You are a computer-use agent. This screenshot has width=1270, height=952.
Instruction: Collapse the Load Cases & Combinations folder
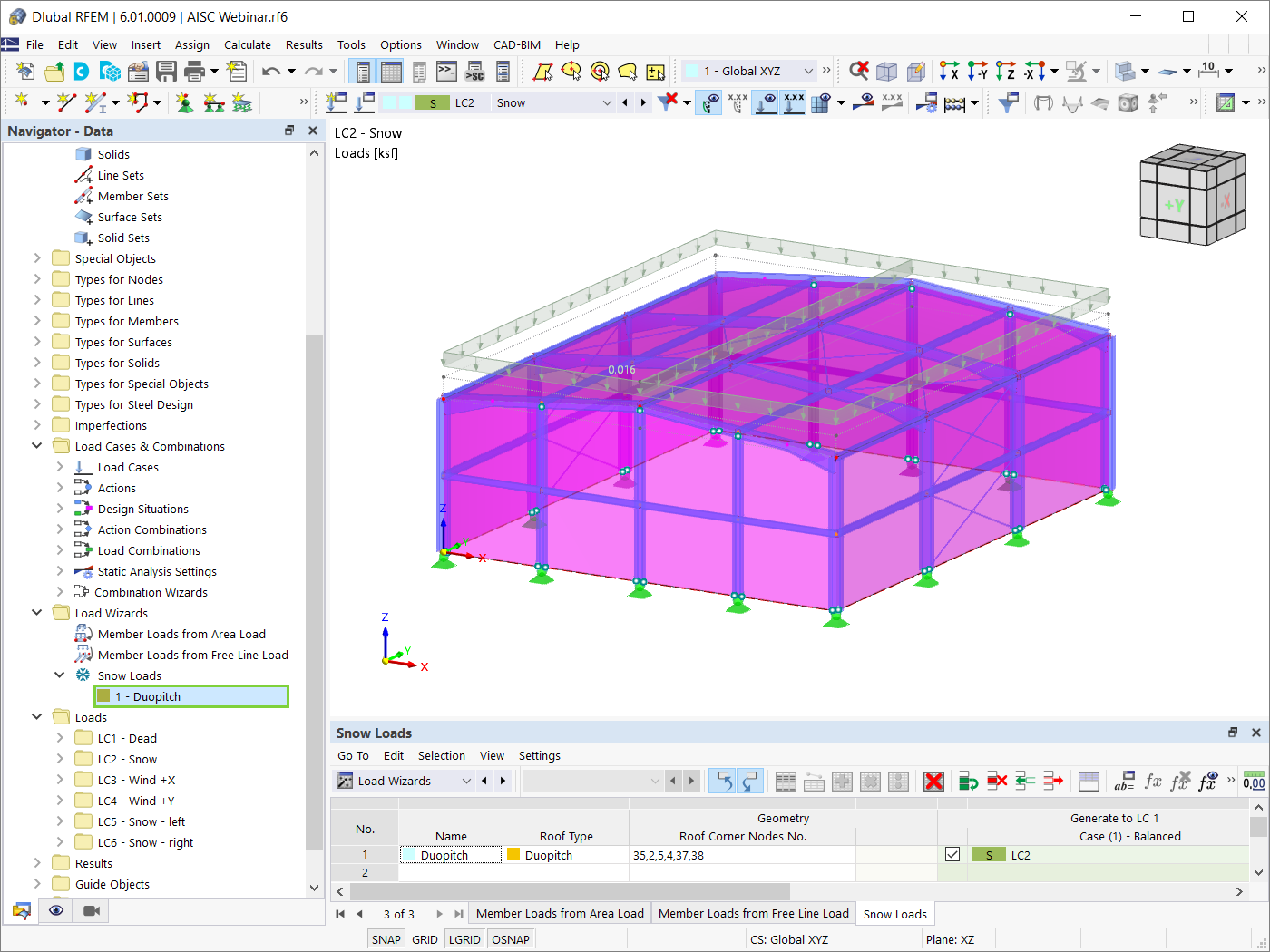[37, 446]
